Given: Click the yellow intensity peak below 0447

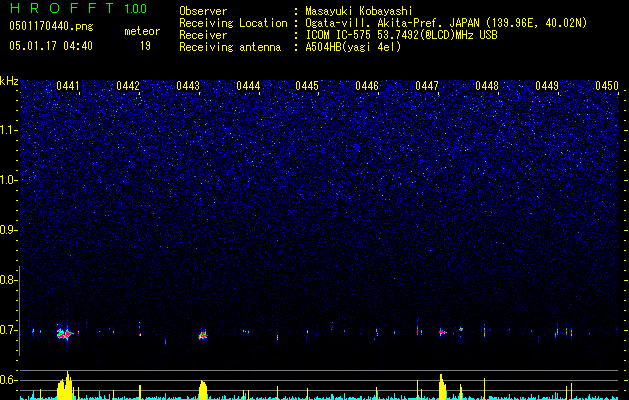Looking at the screenshot, I should click(441, 387).
